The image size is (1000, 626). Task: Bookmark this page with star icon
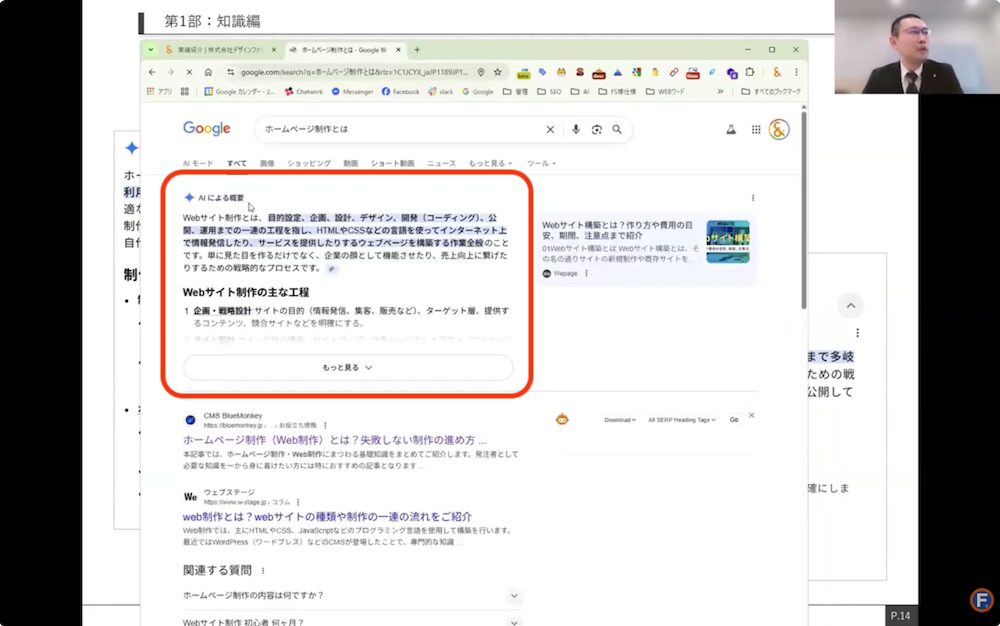click(x=498, y=72)
